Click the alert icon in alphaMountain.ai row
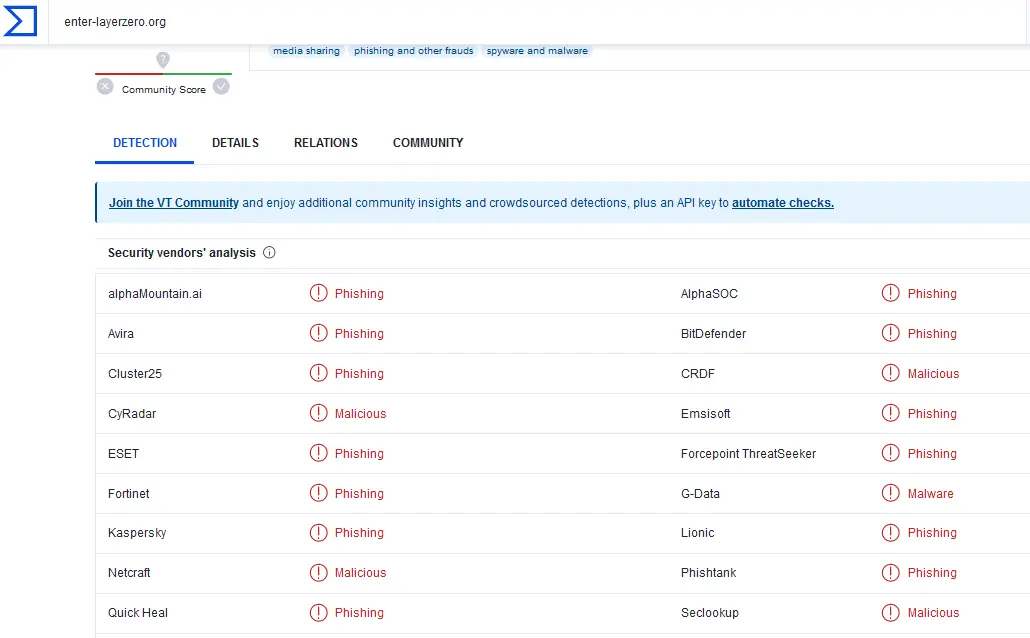Image resolution: width=1030 pixels, height=638 pixels. click(x=319, y=293)
